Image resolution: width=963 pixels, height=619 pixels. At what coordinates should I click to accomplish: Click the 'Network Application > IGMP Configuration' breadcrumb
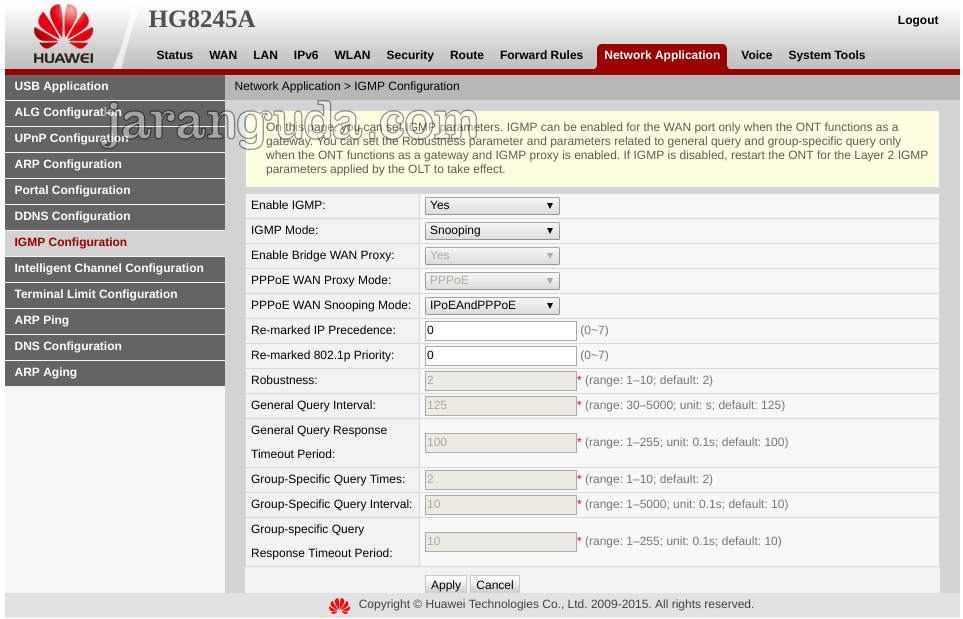pos(347,87)
